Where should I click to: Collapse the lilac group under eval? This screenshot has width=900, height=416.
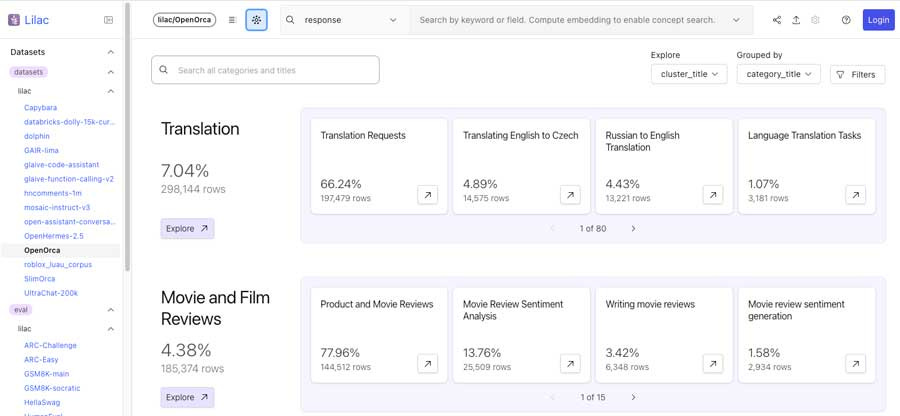(x=111, y=329)
